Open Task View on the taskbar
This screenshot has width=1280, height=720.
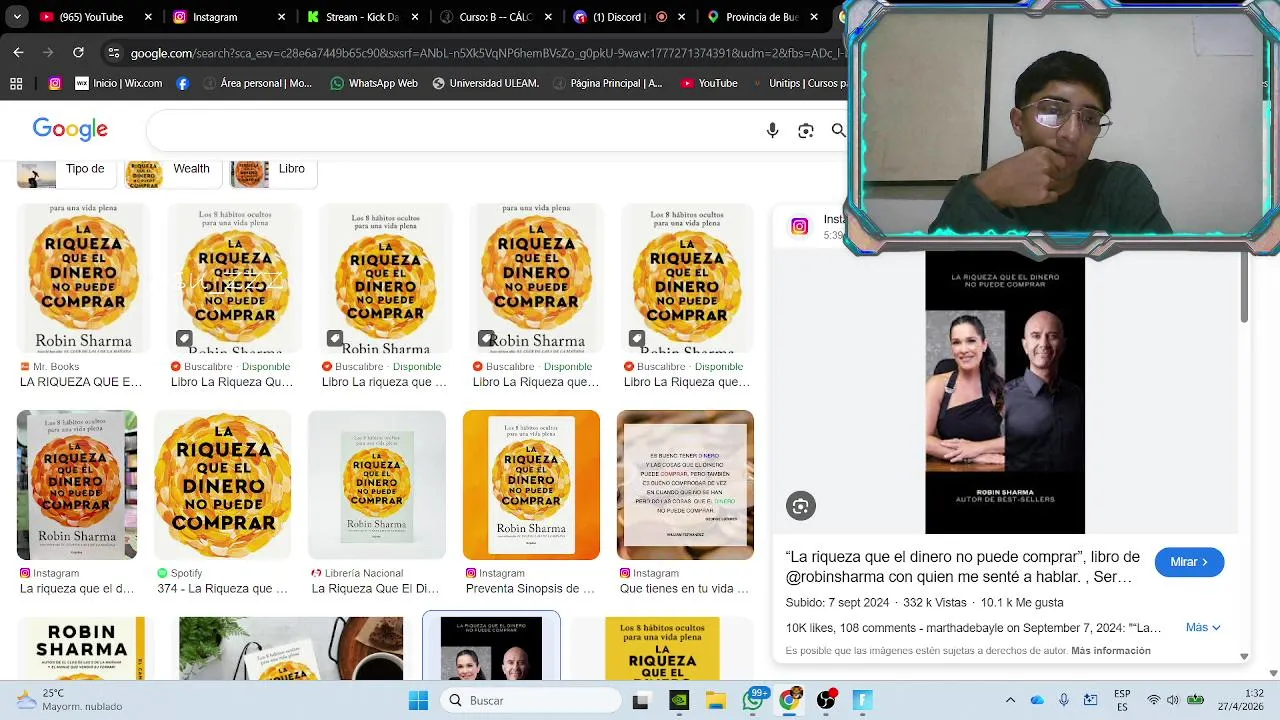(641, 700)
